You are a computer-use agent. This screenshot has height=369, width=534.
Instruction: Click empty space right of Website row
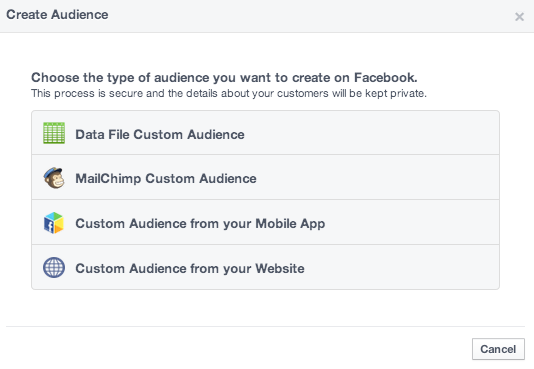tap(402, 267)
